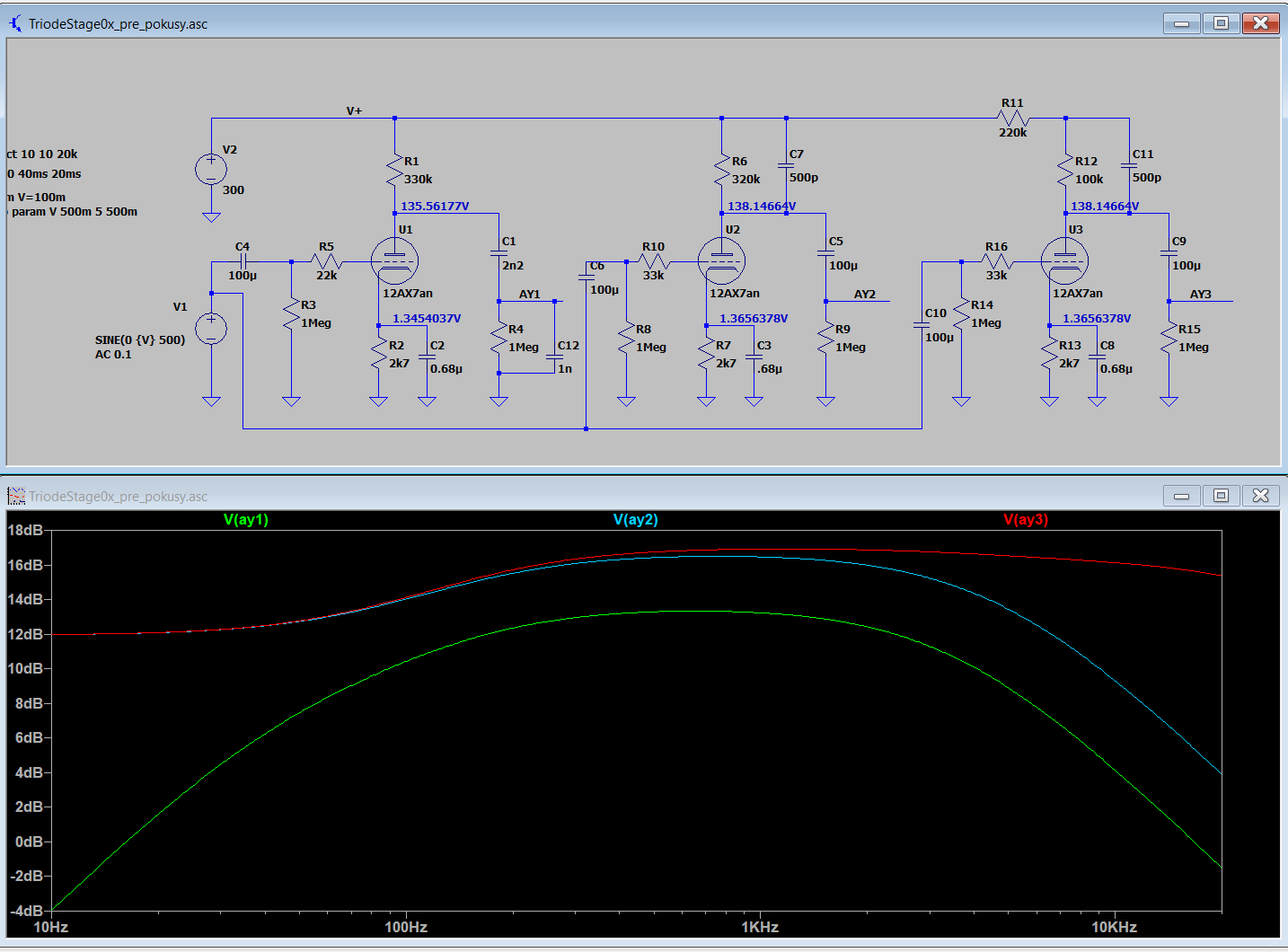Click the 'param V 500m 5 500m' directive
The width and height of the screenshot is (1288, 952).
75,212
